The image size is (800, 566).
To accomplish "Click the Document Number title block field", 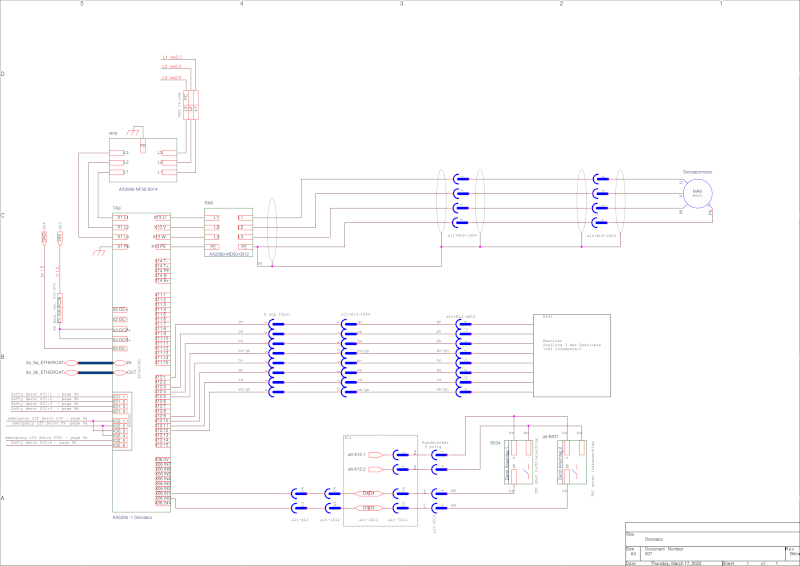I will tap(665, 550).
